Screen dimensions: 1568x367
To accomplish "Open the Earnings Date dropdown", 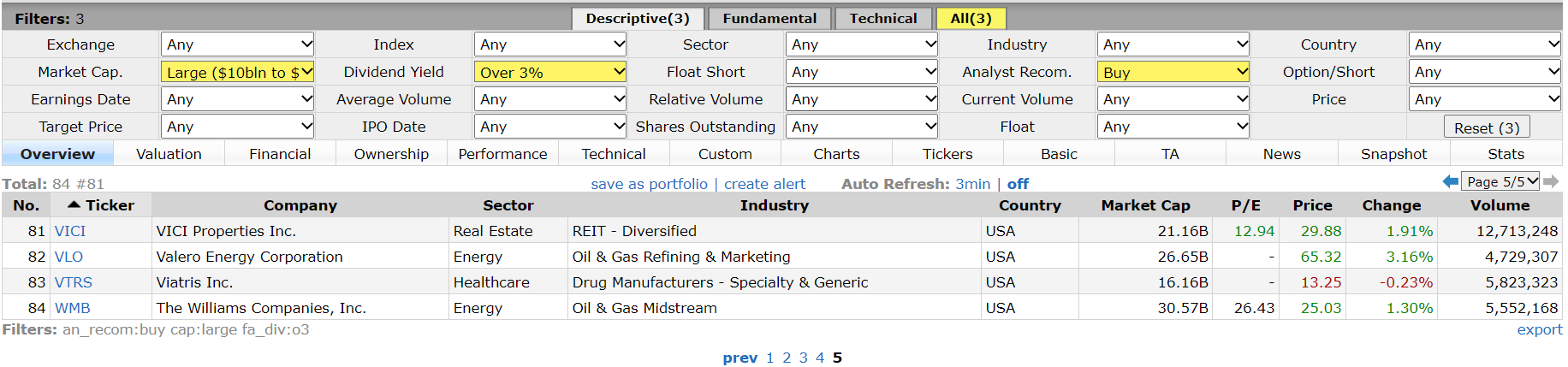I will tap(237, 99).
